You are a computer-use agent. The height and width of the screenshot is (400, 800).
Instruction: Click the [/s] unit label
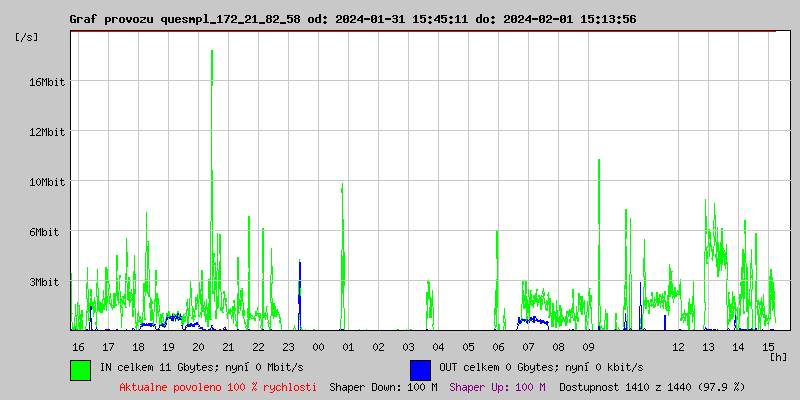[27, 37]
